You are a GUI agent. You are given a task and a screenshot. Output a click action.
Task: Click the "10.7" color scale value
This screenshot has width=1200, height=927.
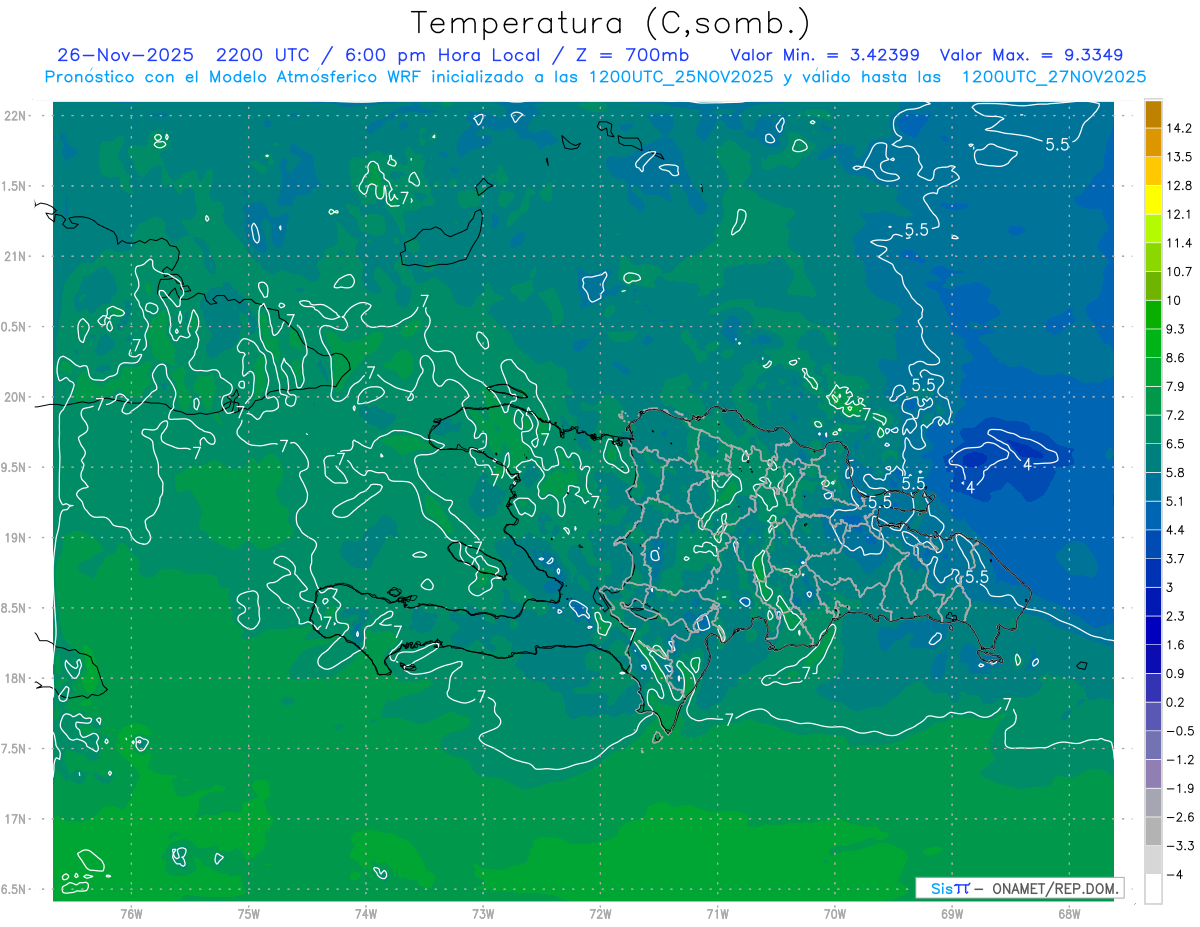coord(1179,272)
